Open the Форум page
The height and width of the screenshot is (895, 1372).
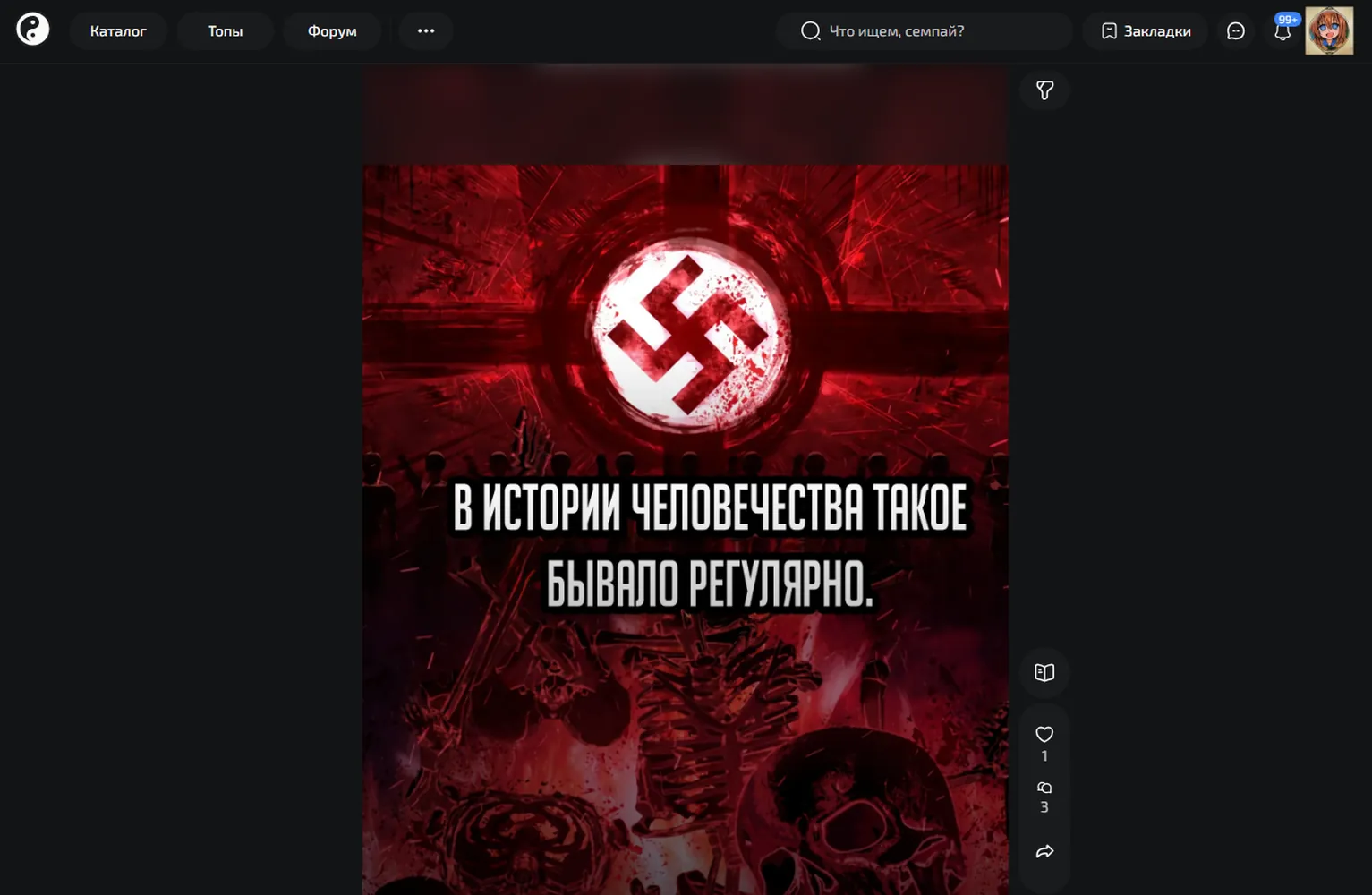(x=332, y=30)
